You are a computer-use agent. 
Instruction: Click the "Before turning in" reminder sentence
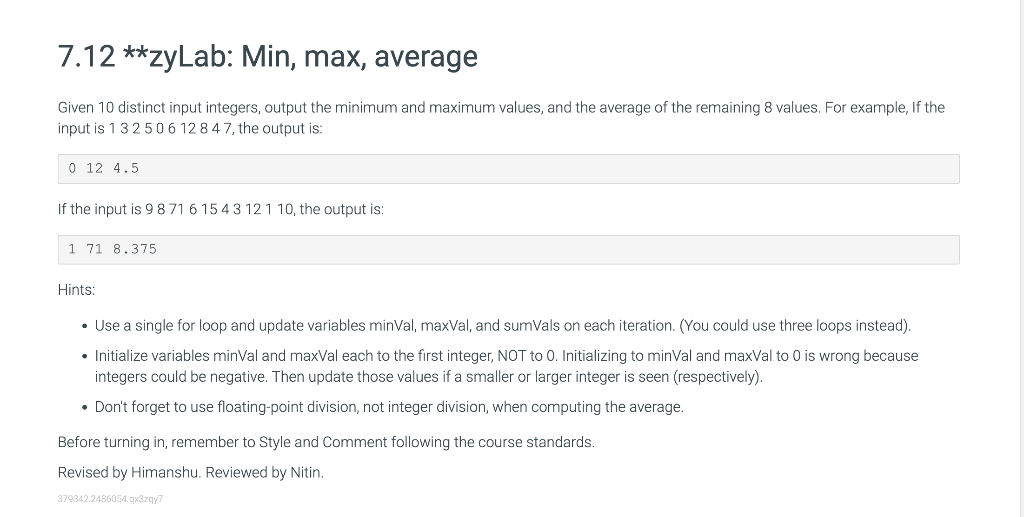point(326,443)
